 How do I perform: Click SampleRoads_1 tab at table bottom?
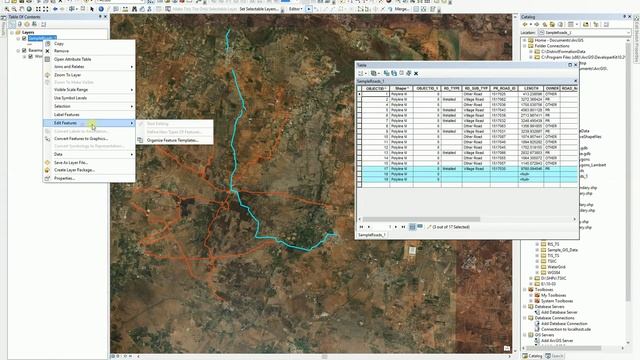coord(372,235)
